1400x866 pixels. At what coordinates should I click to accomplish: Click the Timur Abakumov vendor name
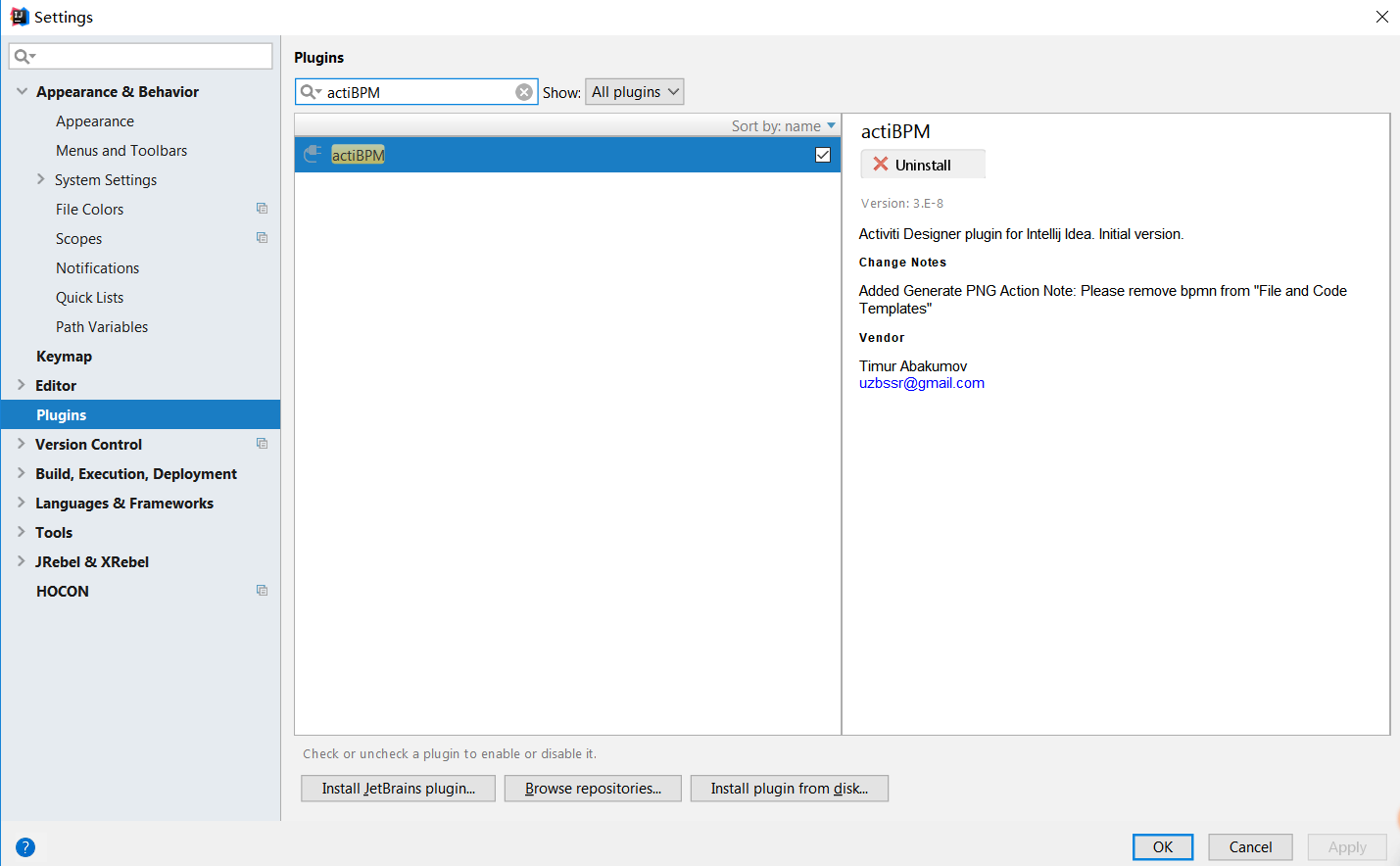click(x=913, y=366)
